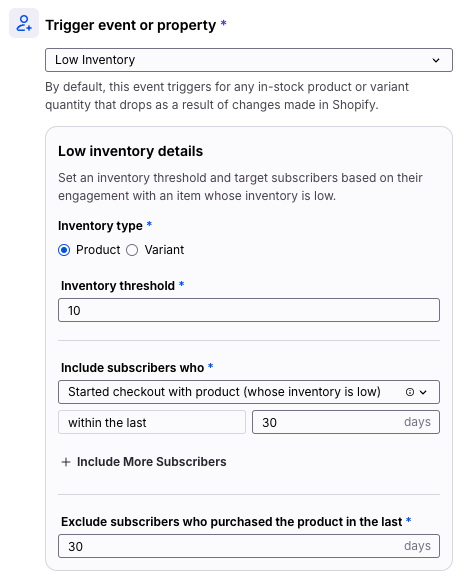The width and height of the screenshot is (464, 578).
Task: Select the Variant radio button
Action: pos(132,250)
